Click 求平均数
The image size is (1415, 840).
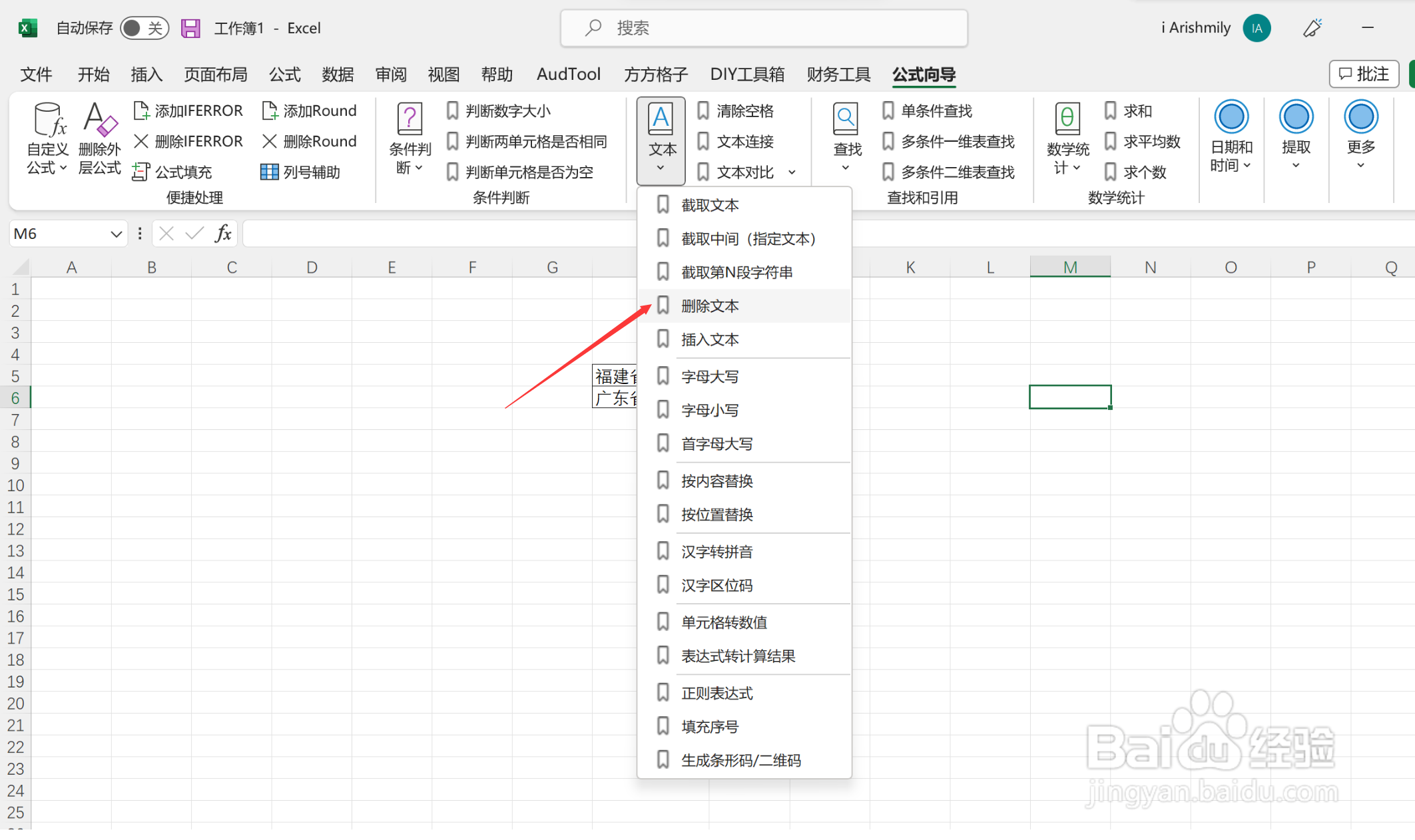(1141, 141)
